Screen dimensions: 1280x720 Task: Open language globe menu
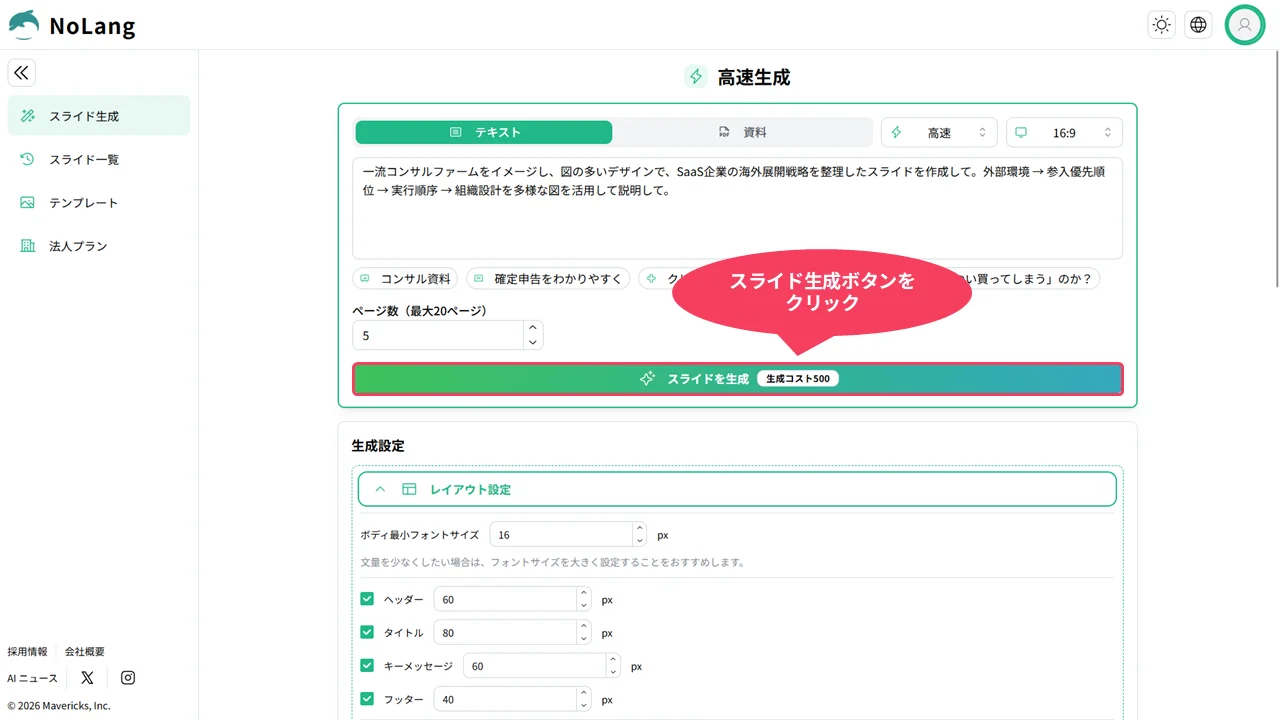pos(1198,25)
